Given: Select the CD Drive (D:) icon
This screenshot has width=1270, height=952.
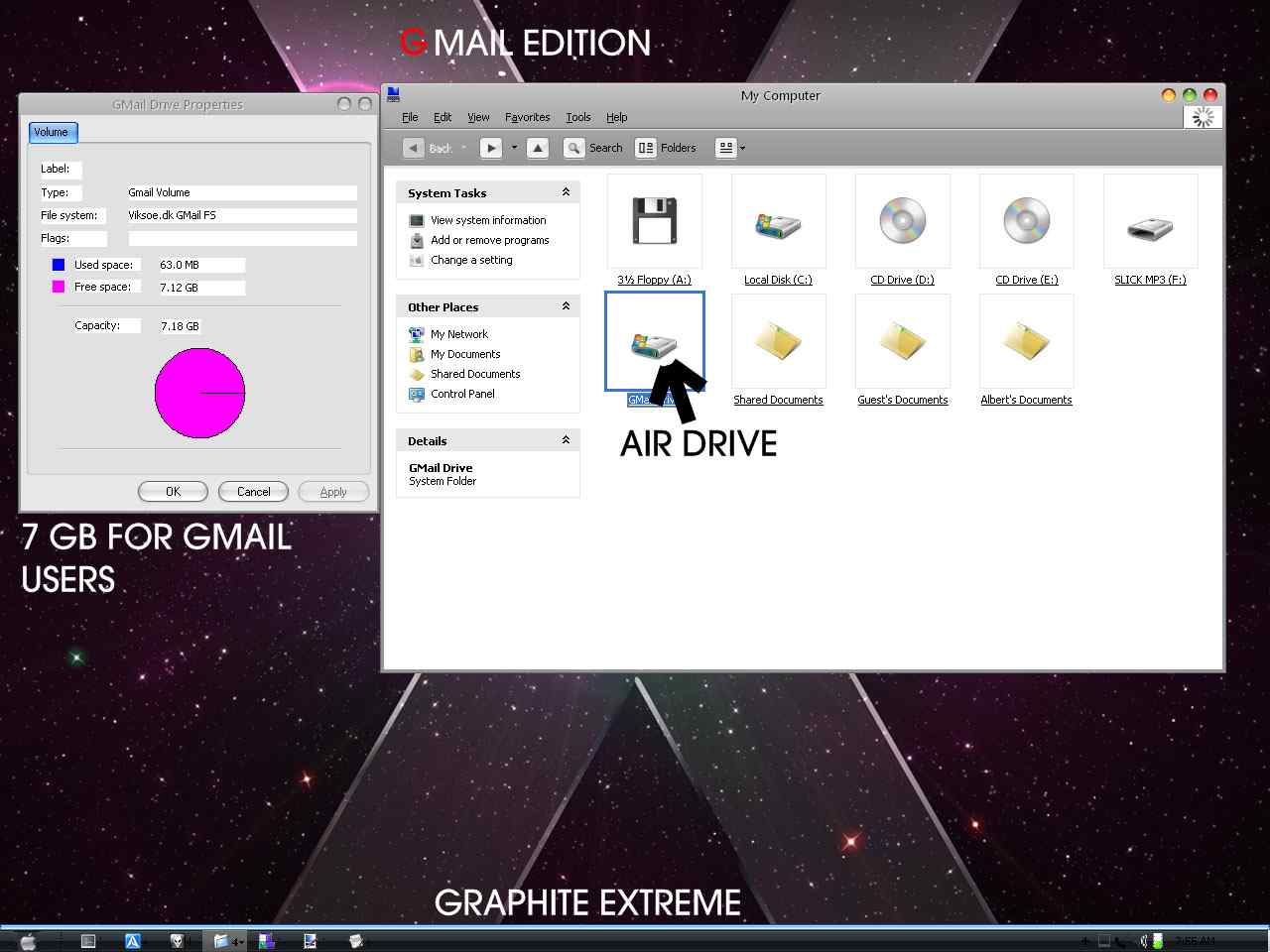Looking at the screenshot, I should pos(902,221).
